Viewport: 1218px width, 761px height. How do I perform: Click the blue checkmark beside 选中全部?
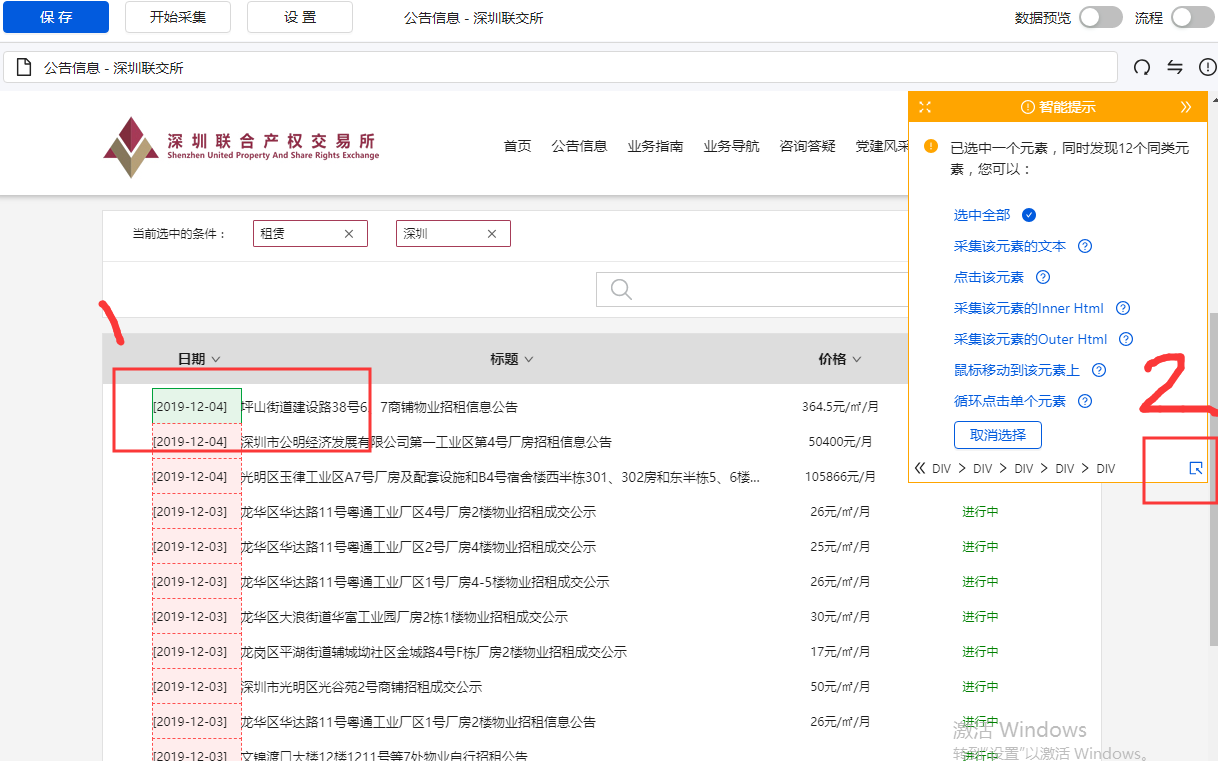click(1029, 215)
